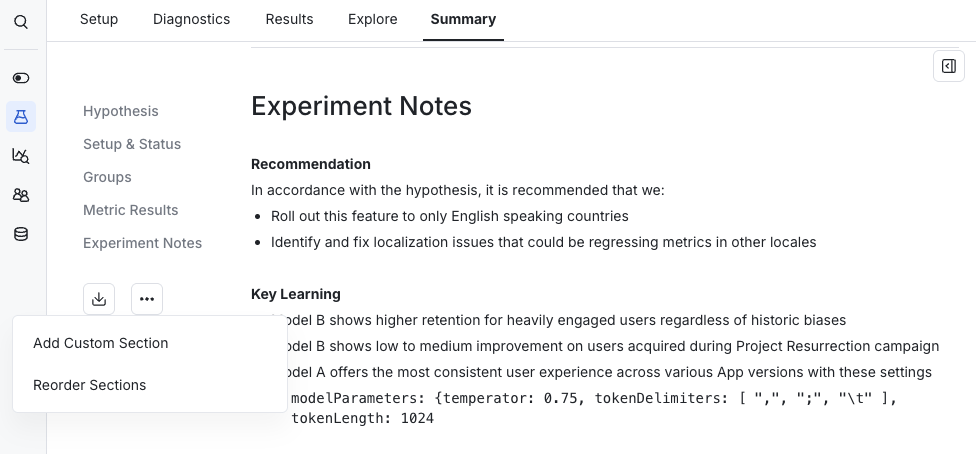976x454 pixels.
Task: Open the users group icon
Action: point(21,195)
